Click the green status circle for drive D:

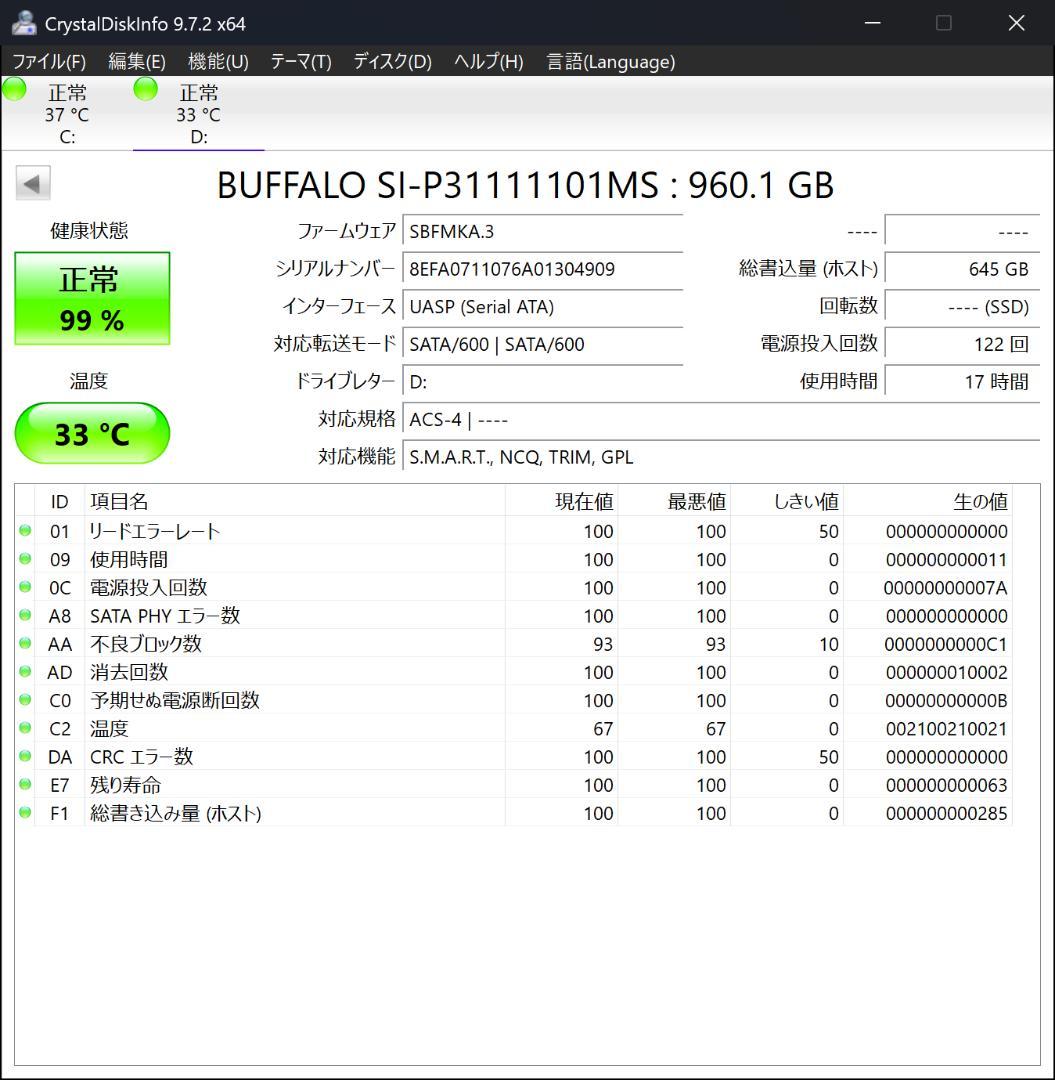tap(145, 89)
